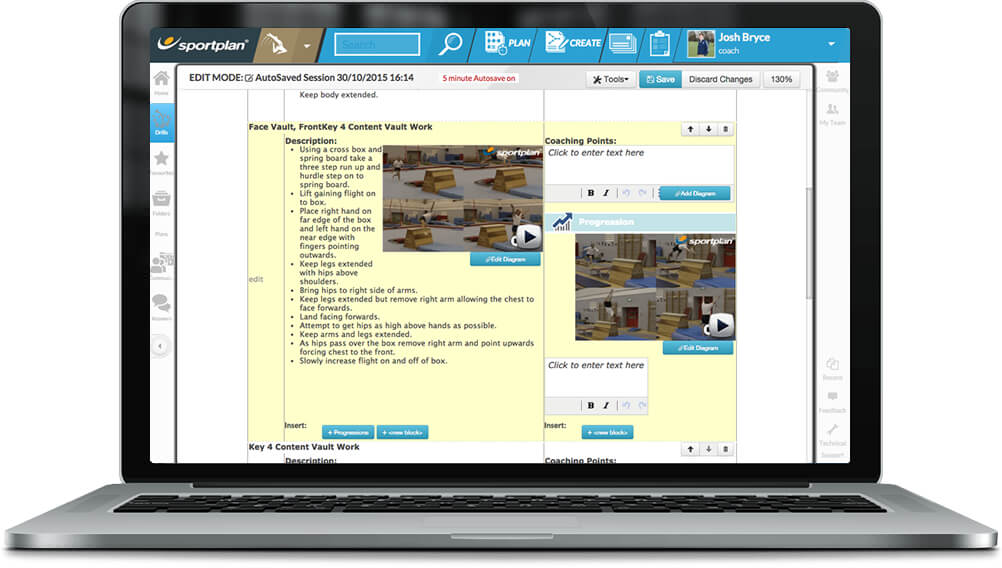Image resolution: width=1002 pixels, height=568 pixels.
Task: Open the Community icon in left sidebar
Action: pos(161,266)
